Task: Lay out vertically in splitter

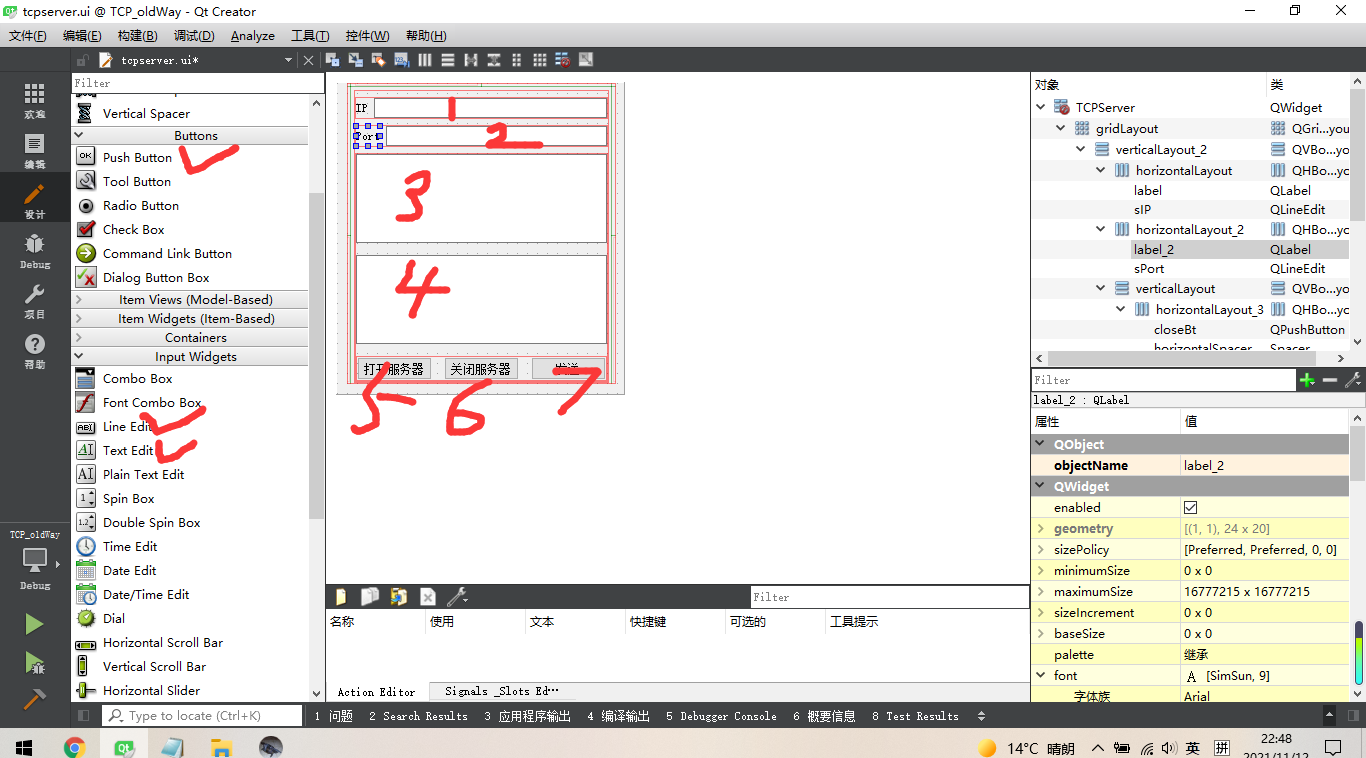Action: coord(494,60)
